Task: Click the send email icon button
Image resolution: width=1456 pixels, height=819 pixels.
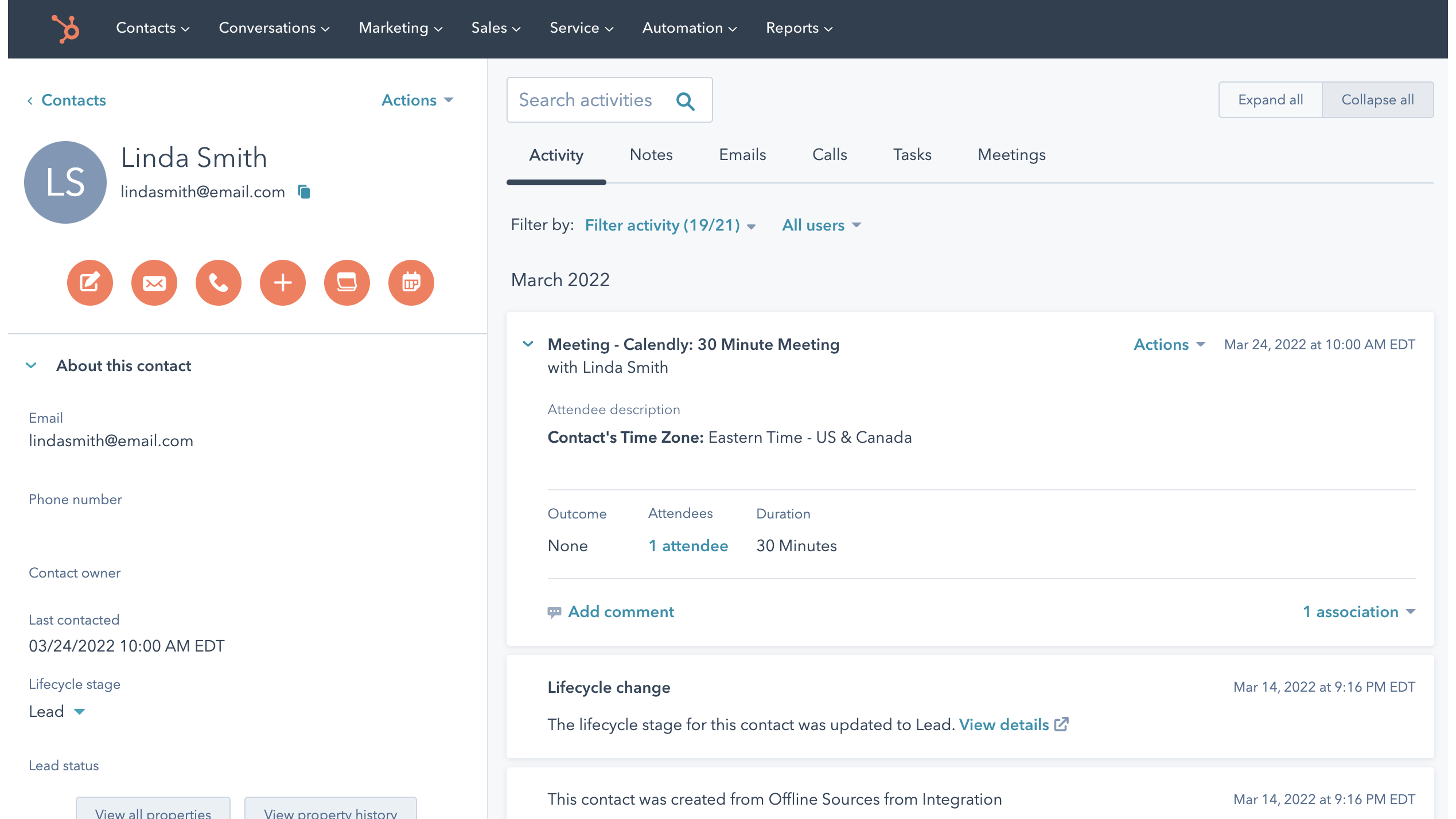Action: tap(154, 283)
